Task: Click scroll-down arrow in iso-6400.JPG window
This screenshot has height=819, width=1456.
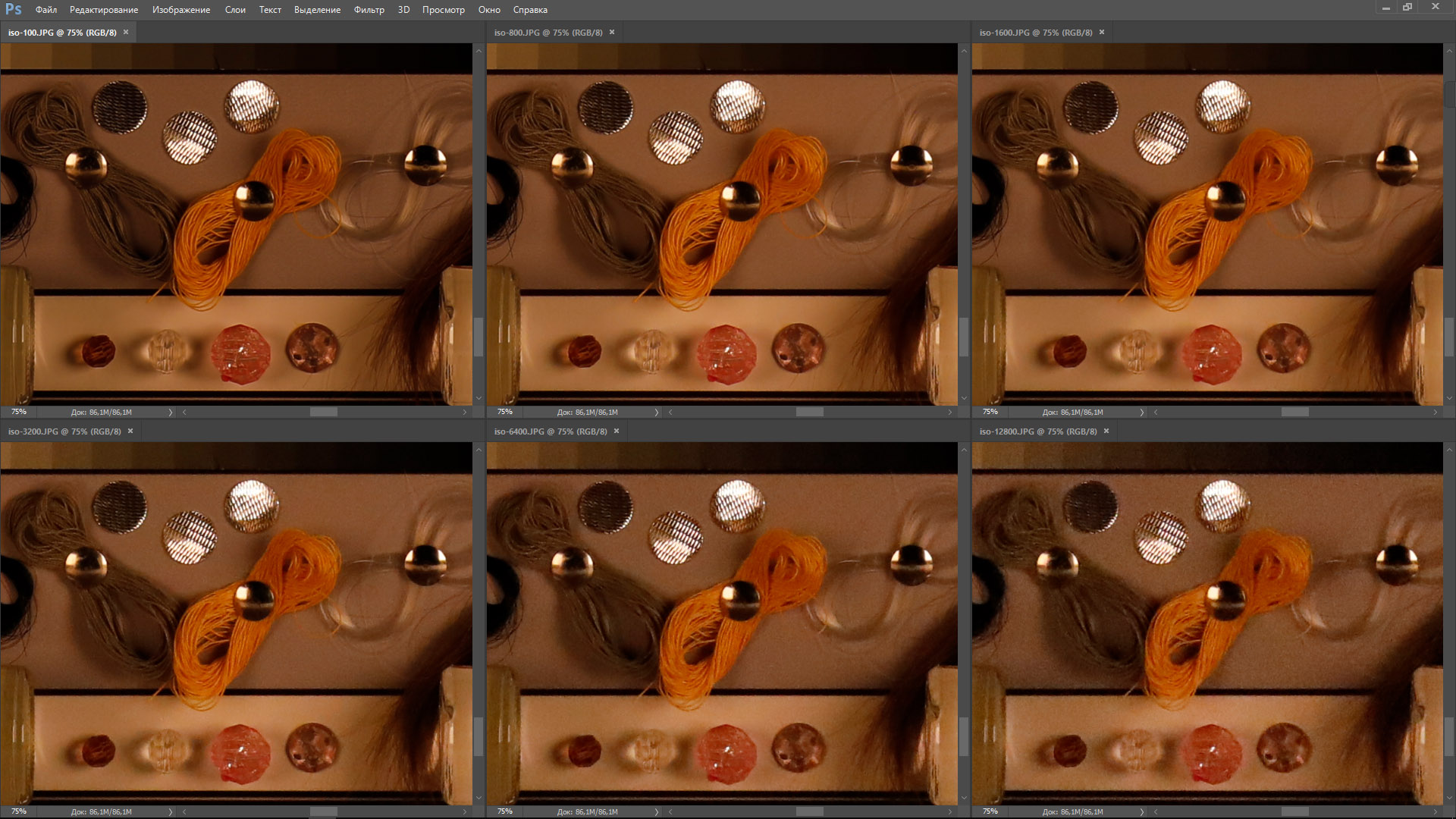Action: [x=964, y=798]
